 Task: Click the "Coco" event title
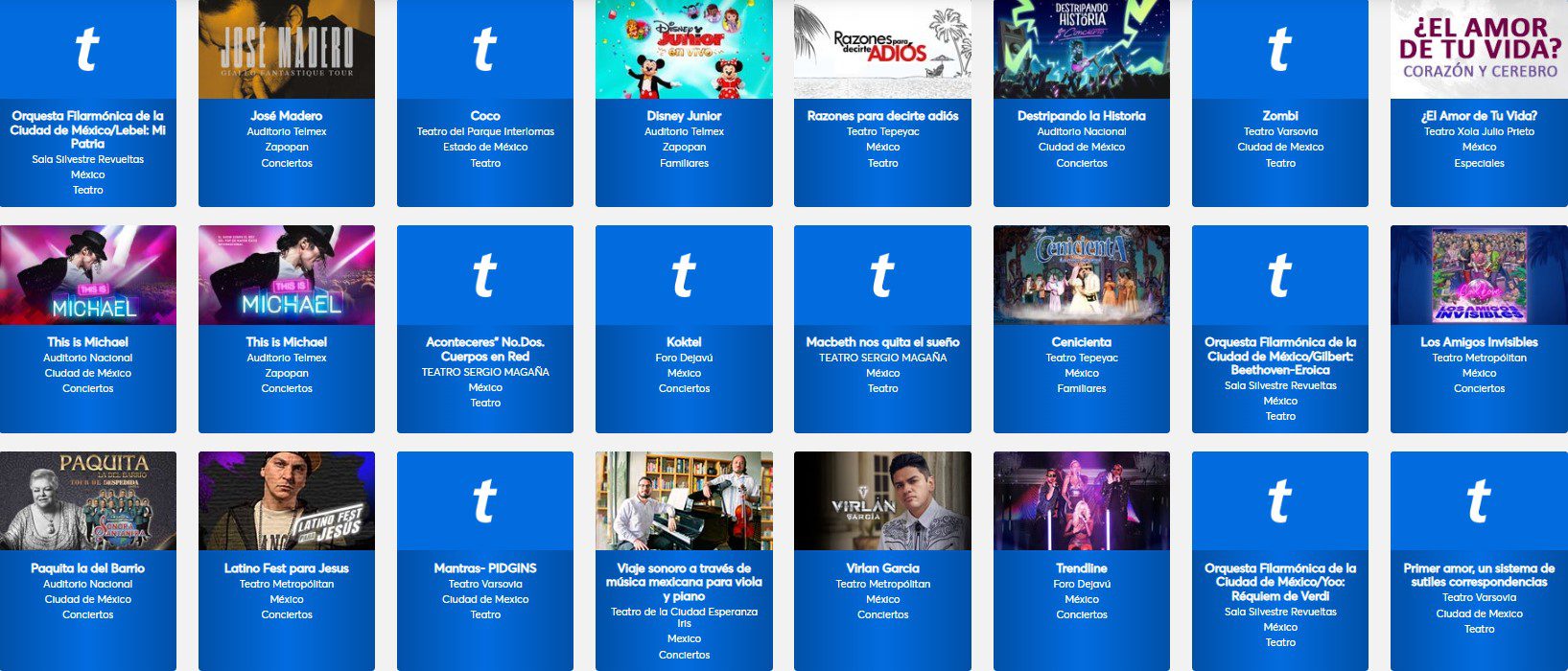485,116
